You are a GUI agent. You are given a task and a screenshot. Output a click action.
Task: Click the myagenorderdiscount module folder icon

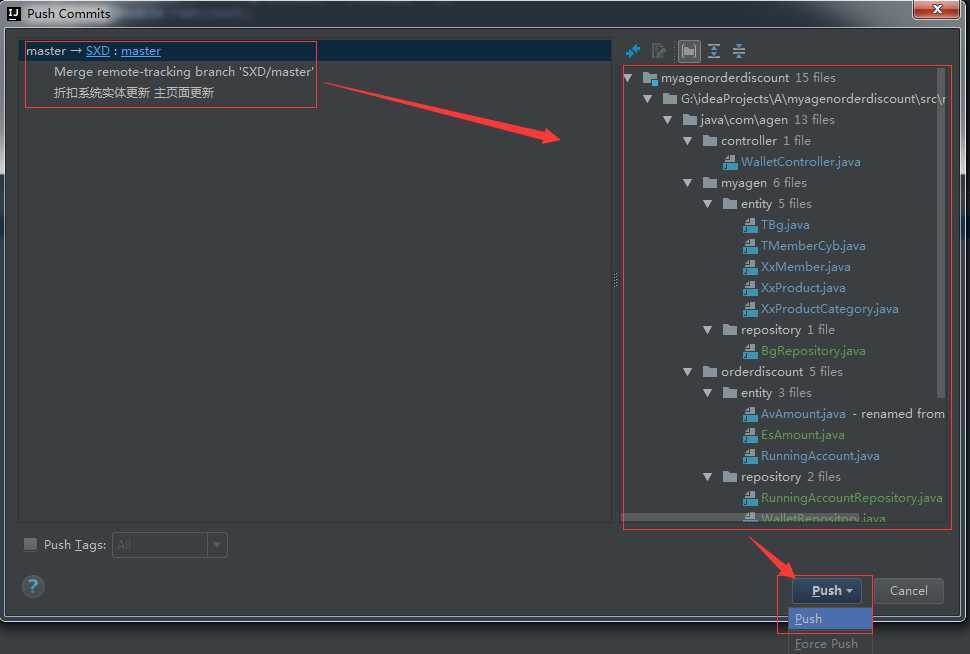click(650, 78)
